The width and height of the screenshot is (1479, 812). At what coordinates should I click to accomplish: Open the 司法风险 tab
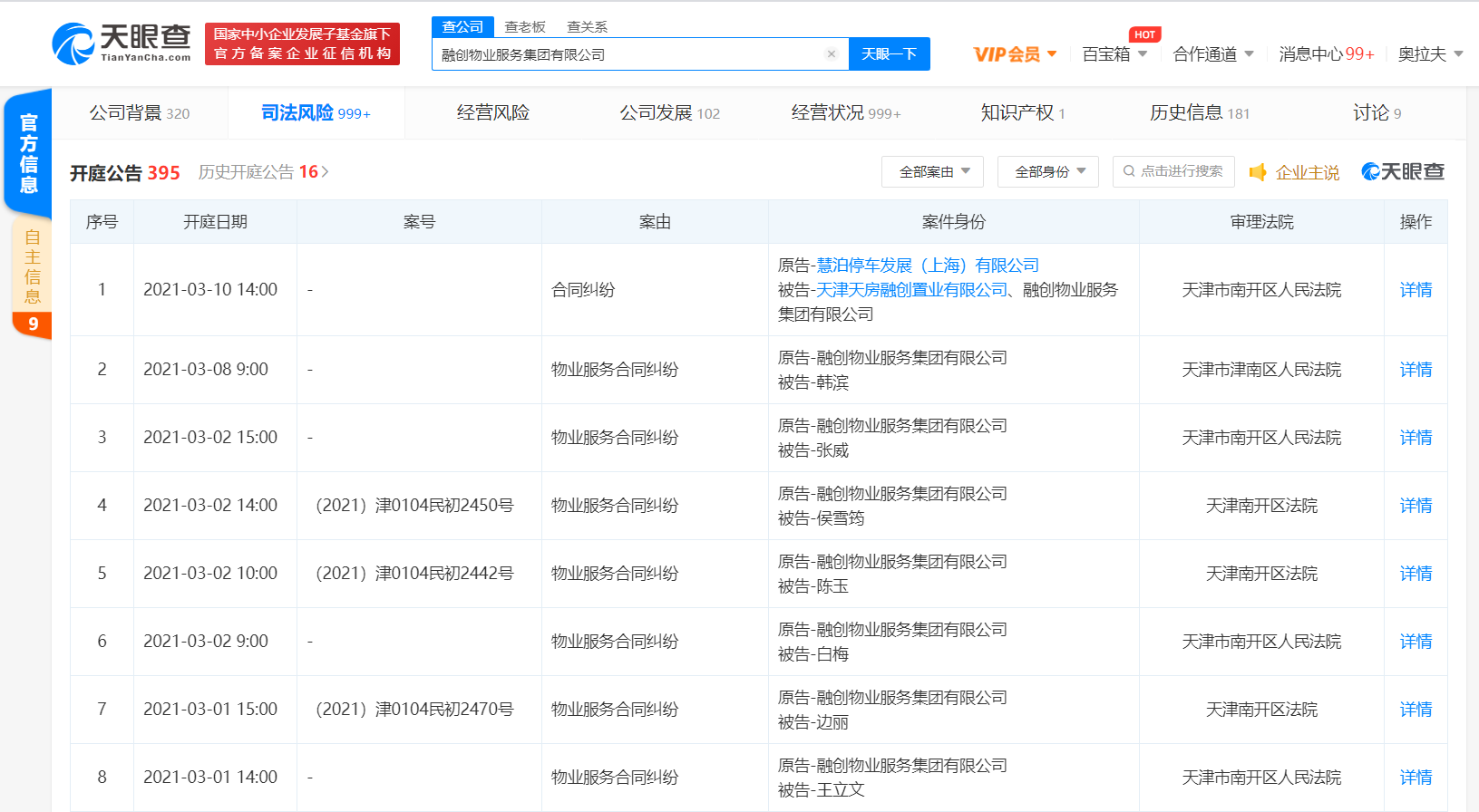click(316, 113)
